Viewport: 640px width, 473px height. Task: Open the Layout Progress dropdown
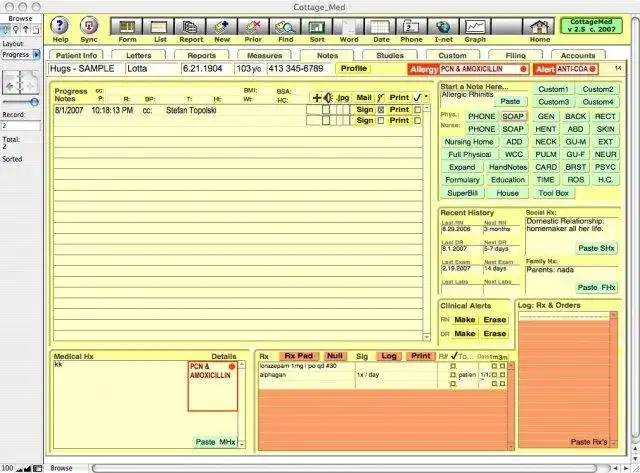[21, 54]
